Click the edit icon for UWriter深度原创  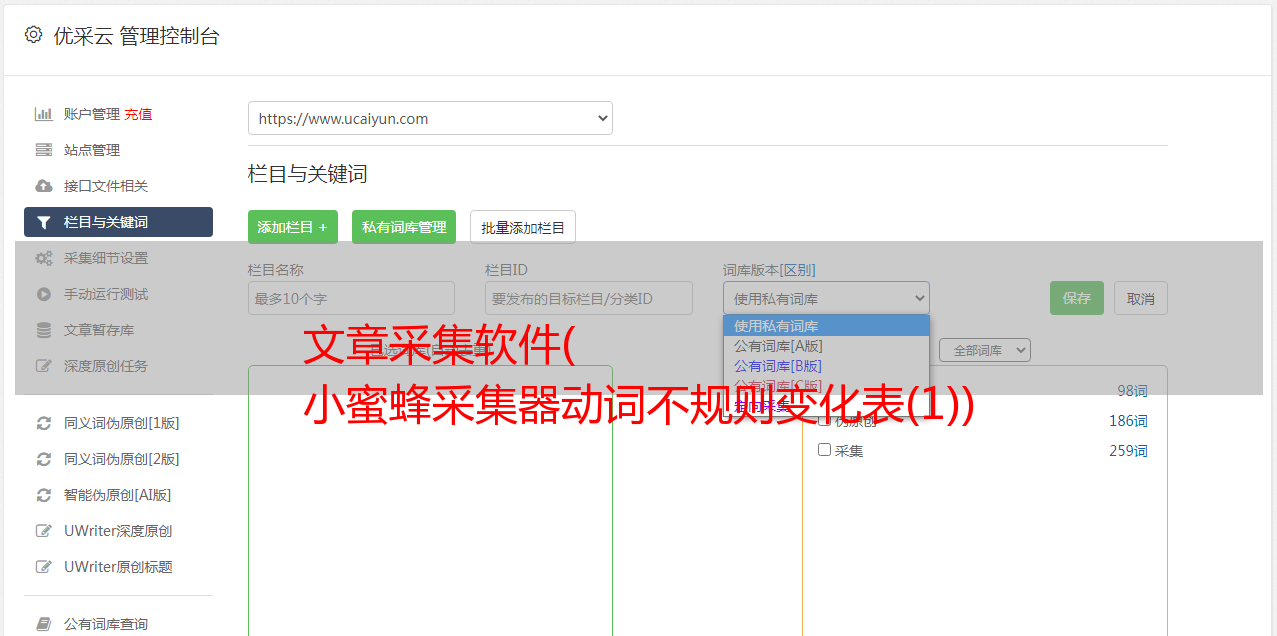tap(43, 531)
